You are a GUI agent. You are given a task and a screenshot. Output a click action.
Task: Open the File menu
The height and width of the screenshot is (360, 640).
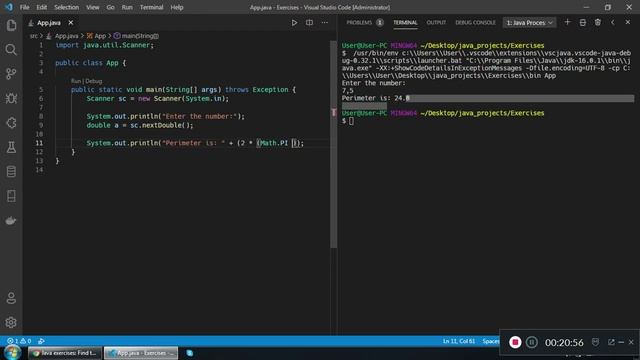pos(24,7)
